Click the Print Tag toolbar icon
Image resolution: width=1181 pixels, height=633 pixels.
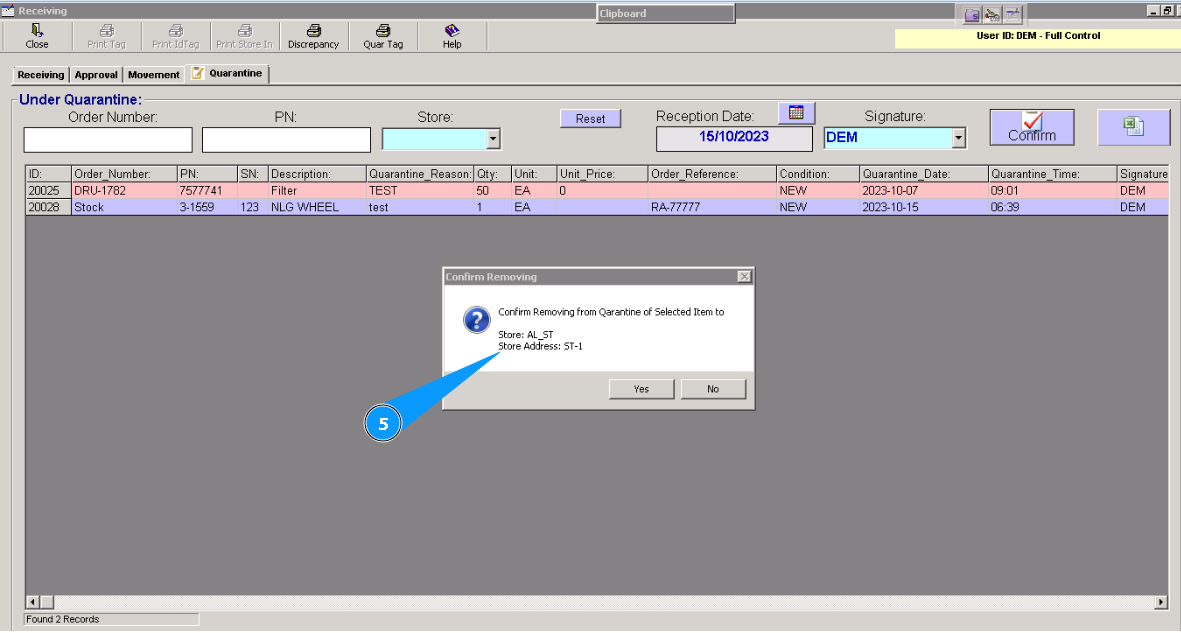(x=106, y=36)
